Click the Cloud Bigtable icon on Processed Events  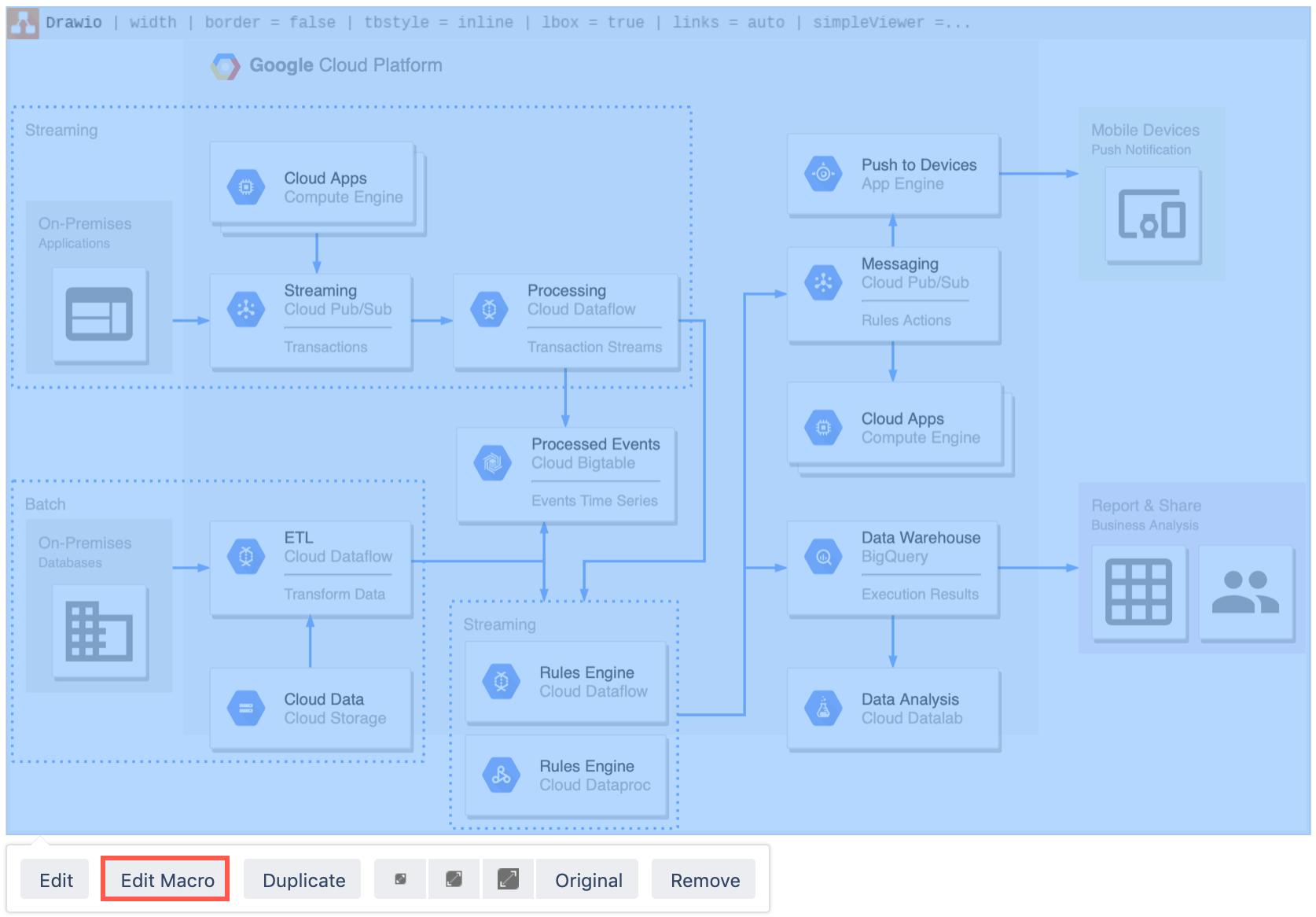click(x=491, y=464)
